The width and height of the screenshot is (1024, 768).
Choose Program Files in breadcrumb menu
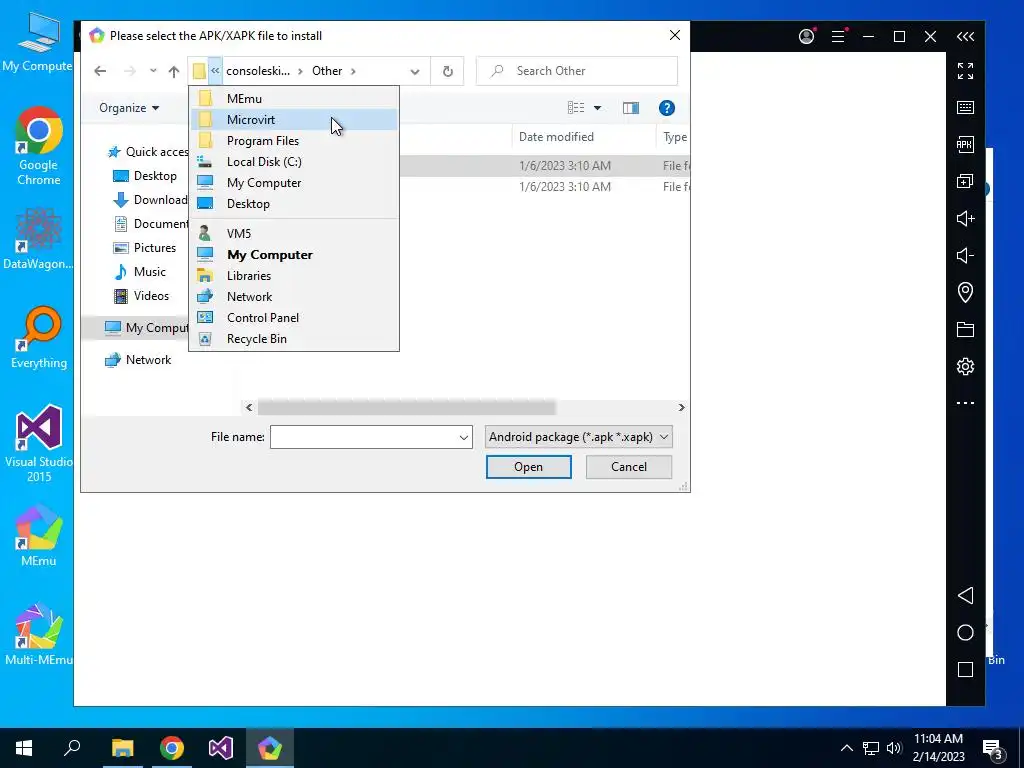294,140
